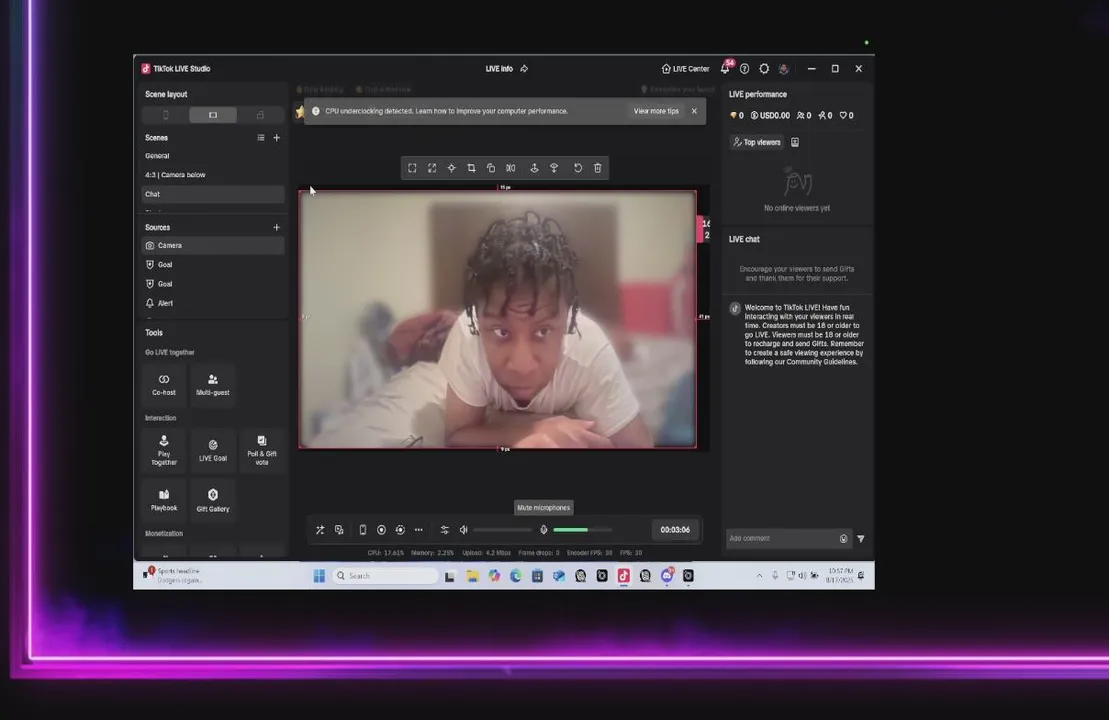This screenshot has width=1109, height=720.
Task: Click the phone preview icon in bottom bar
Action: click(363, 530)
